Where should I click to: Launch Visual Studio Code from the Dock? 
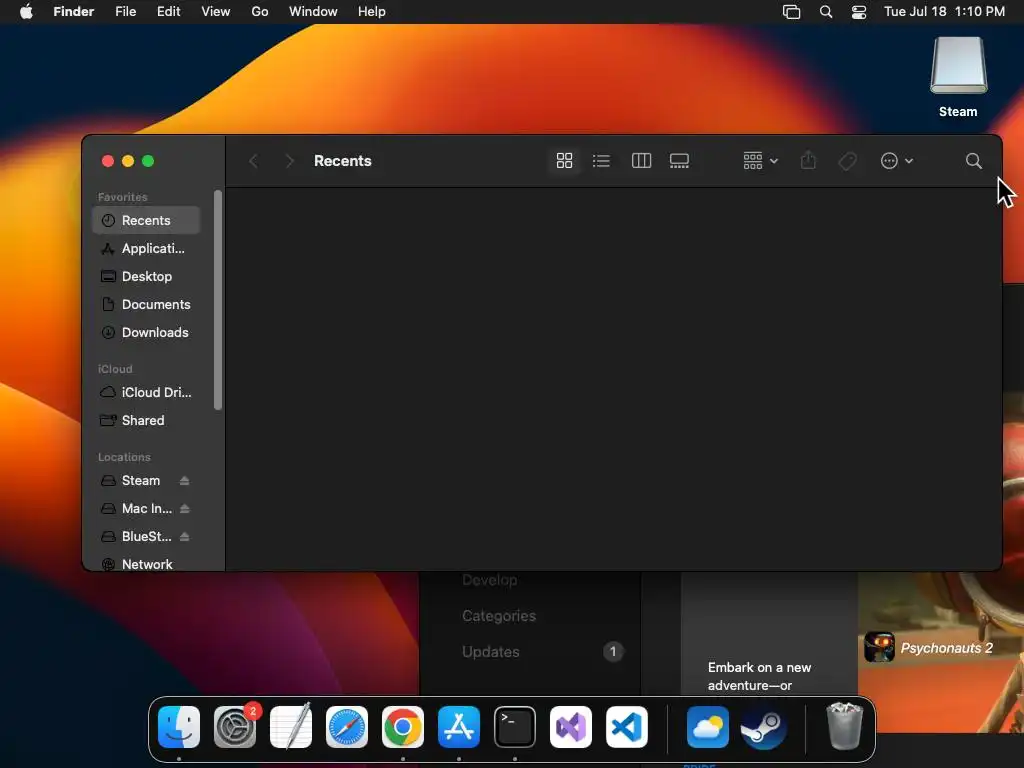coord(627,727)
